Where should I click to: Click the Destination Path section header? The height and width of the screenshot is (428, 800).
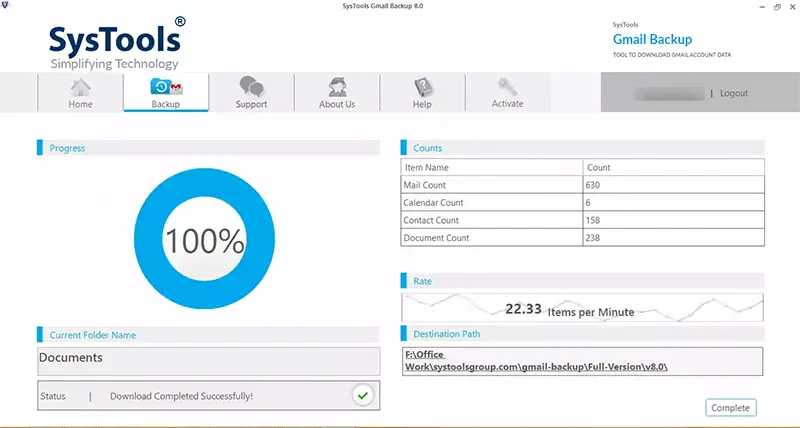point(583,334)
